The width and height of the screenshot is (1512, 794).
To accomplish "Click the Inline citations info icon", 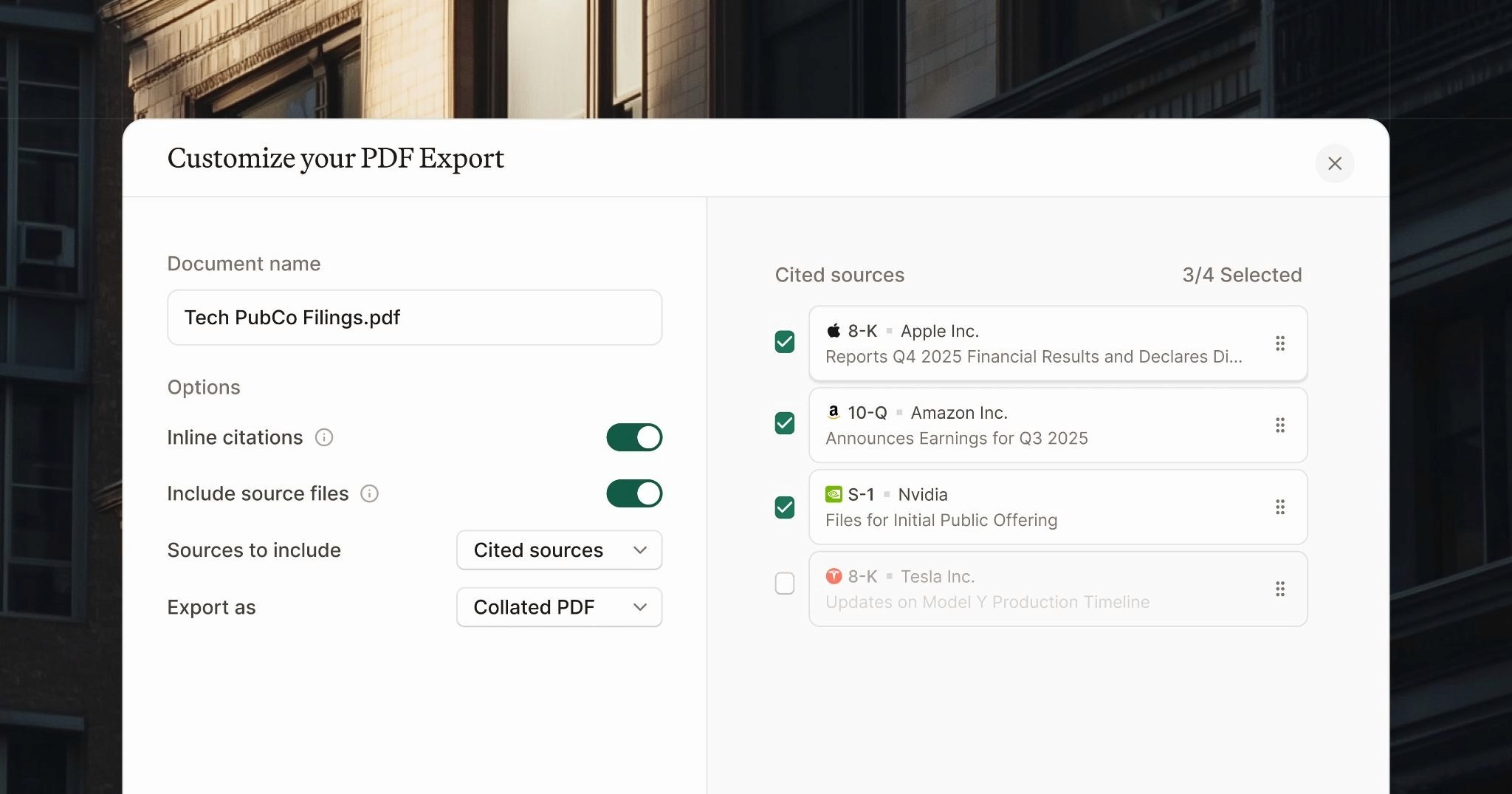I will 324,437.
